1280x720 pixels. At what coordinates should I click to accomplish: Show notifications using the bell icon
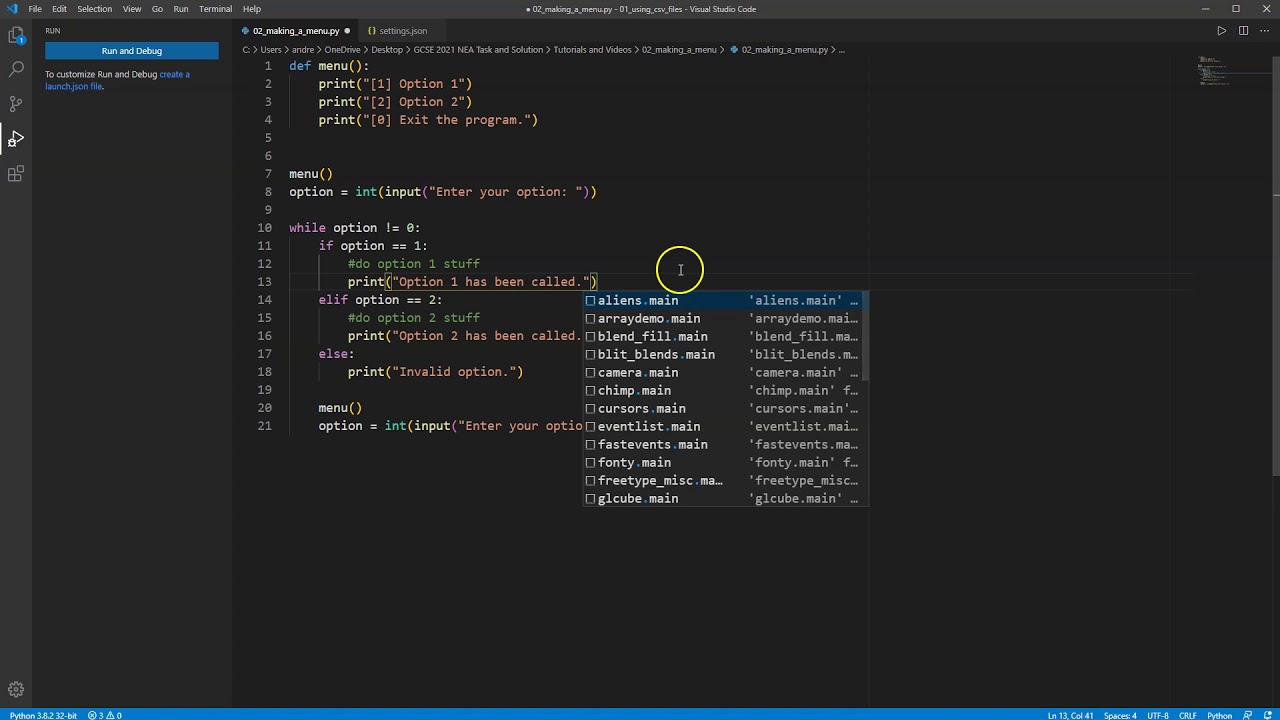tap(1268, 715)
